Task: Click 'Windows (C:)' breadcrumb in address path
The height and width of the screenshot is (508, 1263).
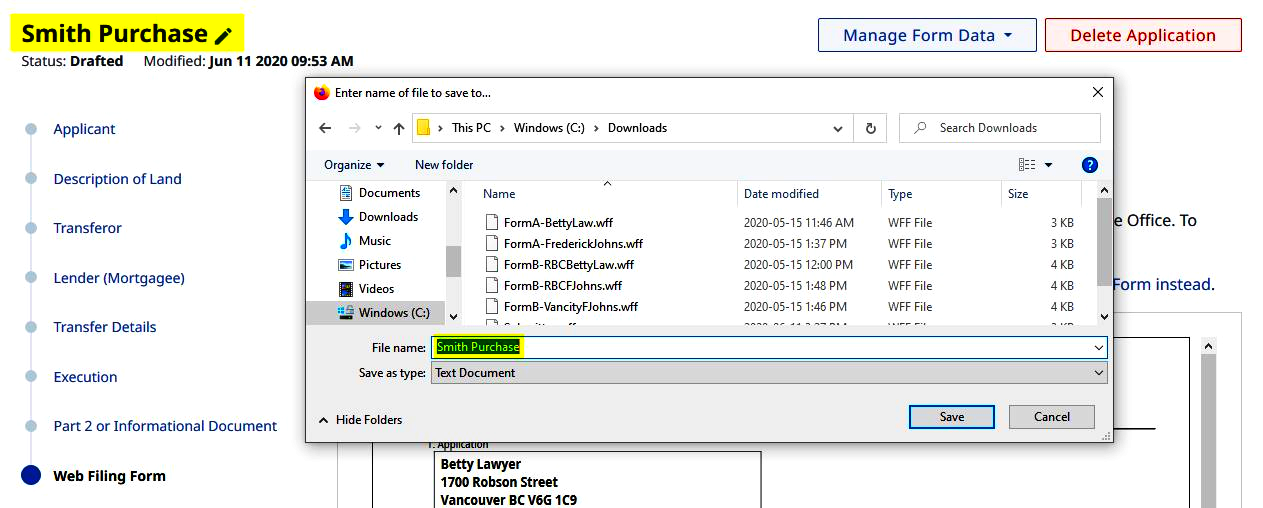Action: click(x=549, y=128)
